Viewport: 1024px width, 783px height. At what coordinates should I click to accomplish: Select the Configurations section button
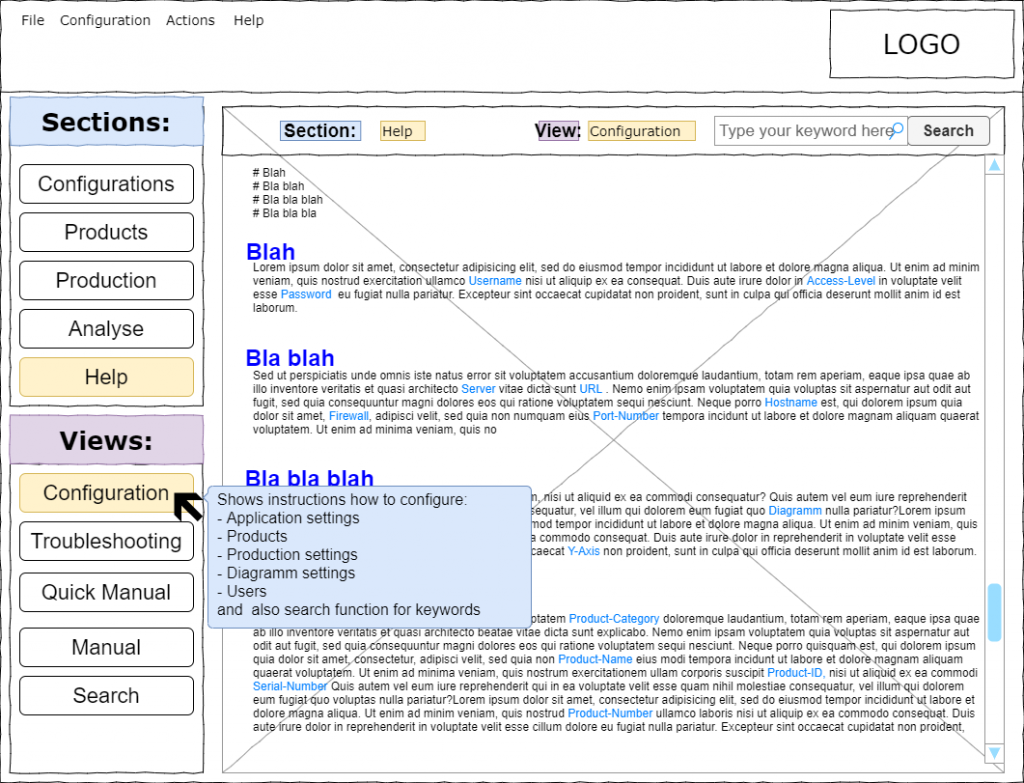106,184
